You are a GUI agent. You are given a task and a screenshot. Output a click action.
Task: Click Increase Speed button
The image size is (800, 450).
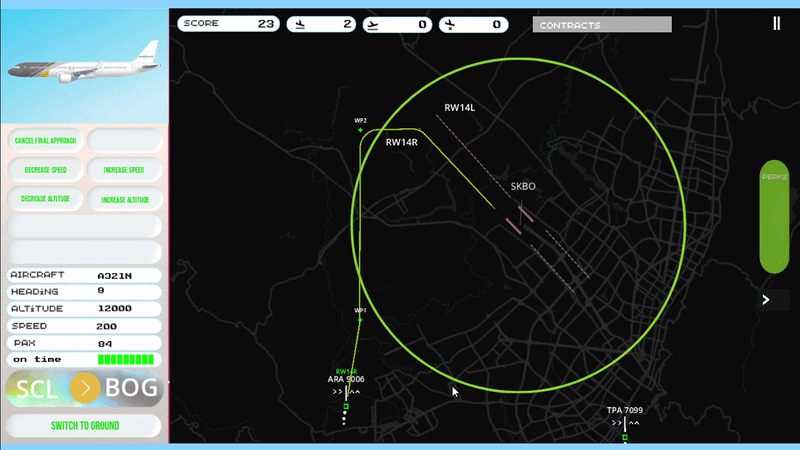[124, 170]
